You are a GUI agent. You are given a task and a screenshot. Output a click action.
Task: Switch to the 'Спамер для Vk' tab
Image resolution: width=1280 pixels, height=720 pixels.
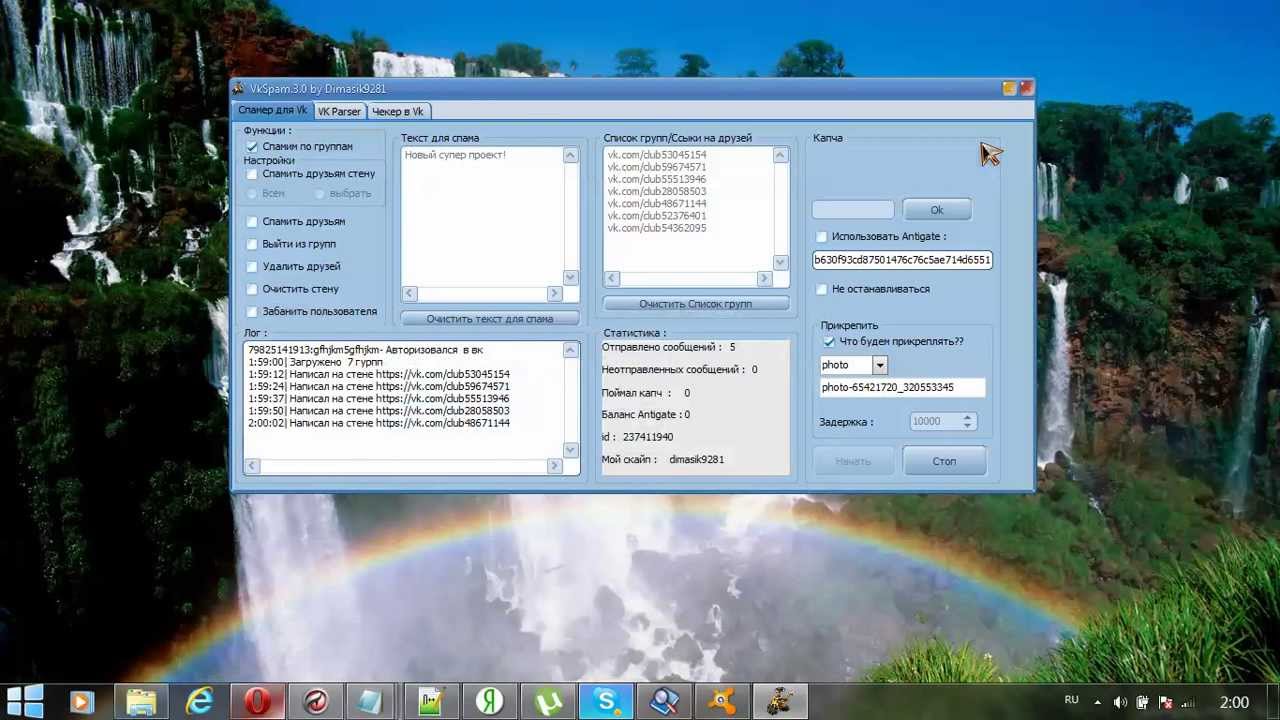click(272, 110)
